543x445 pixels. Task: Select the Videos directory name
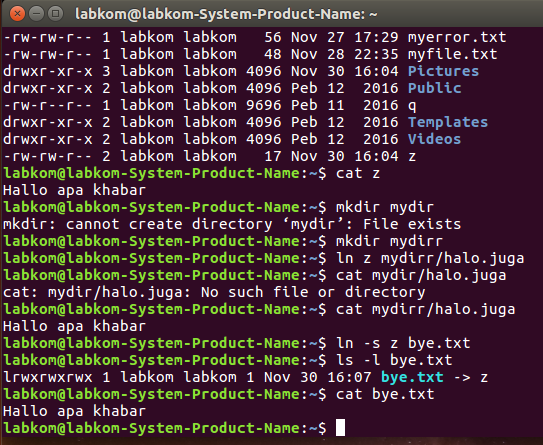[x=435, y=139]
